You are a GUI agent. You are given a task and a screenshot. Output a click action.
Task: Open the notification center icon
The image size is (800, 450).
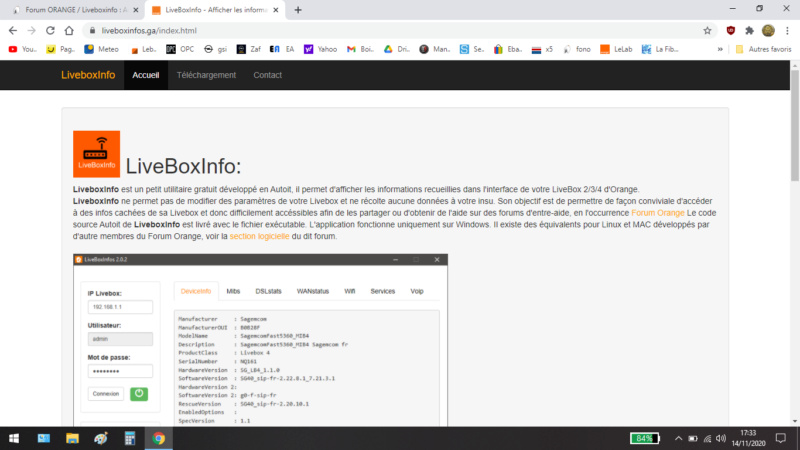click(x=781, y=438)
